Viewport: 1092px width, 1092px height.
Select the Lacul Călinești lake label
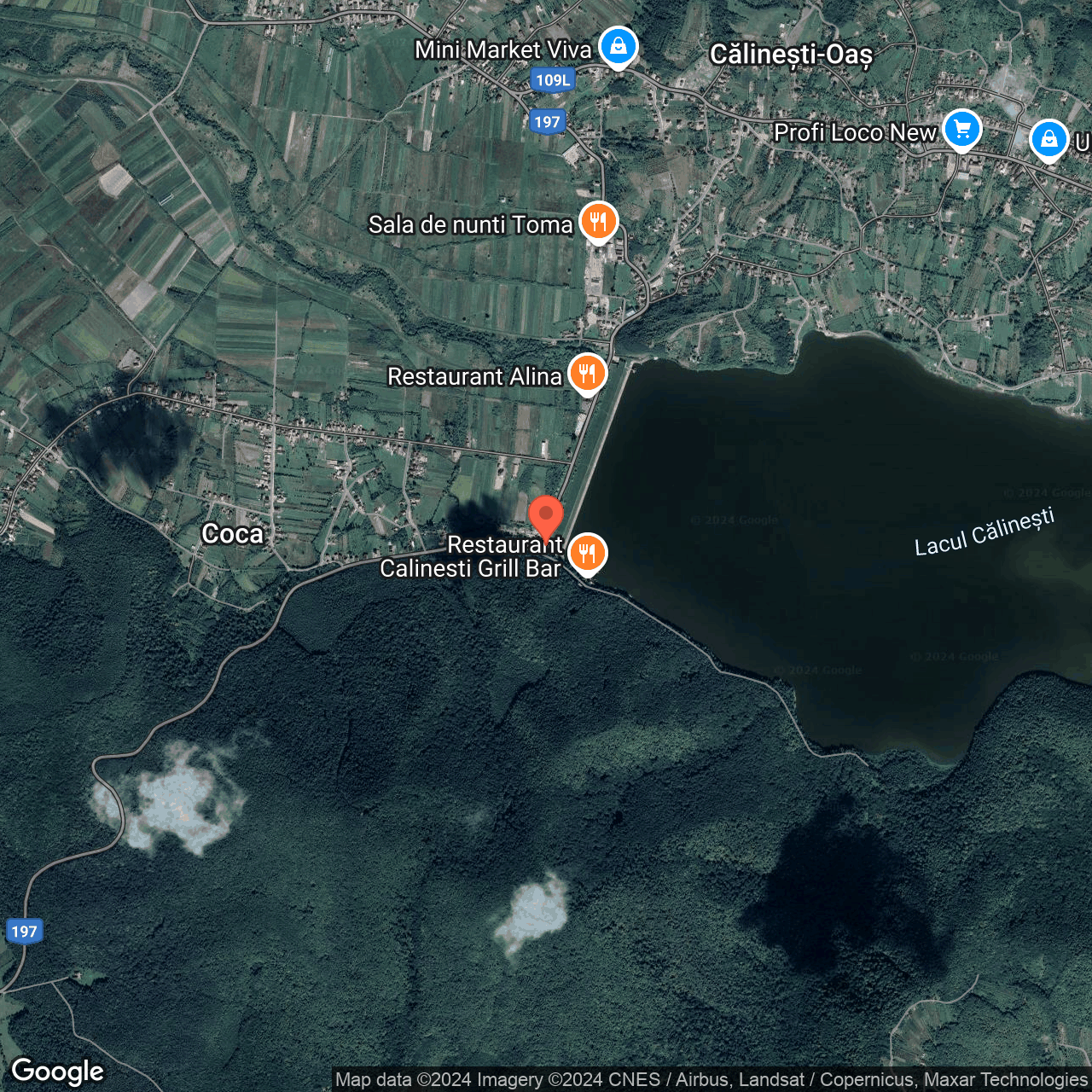coord(985,532)
